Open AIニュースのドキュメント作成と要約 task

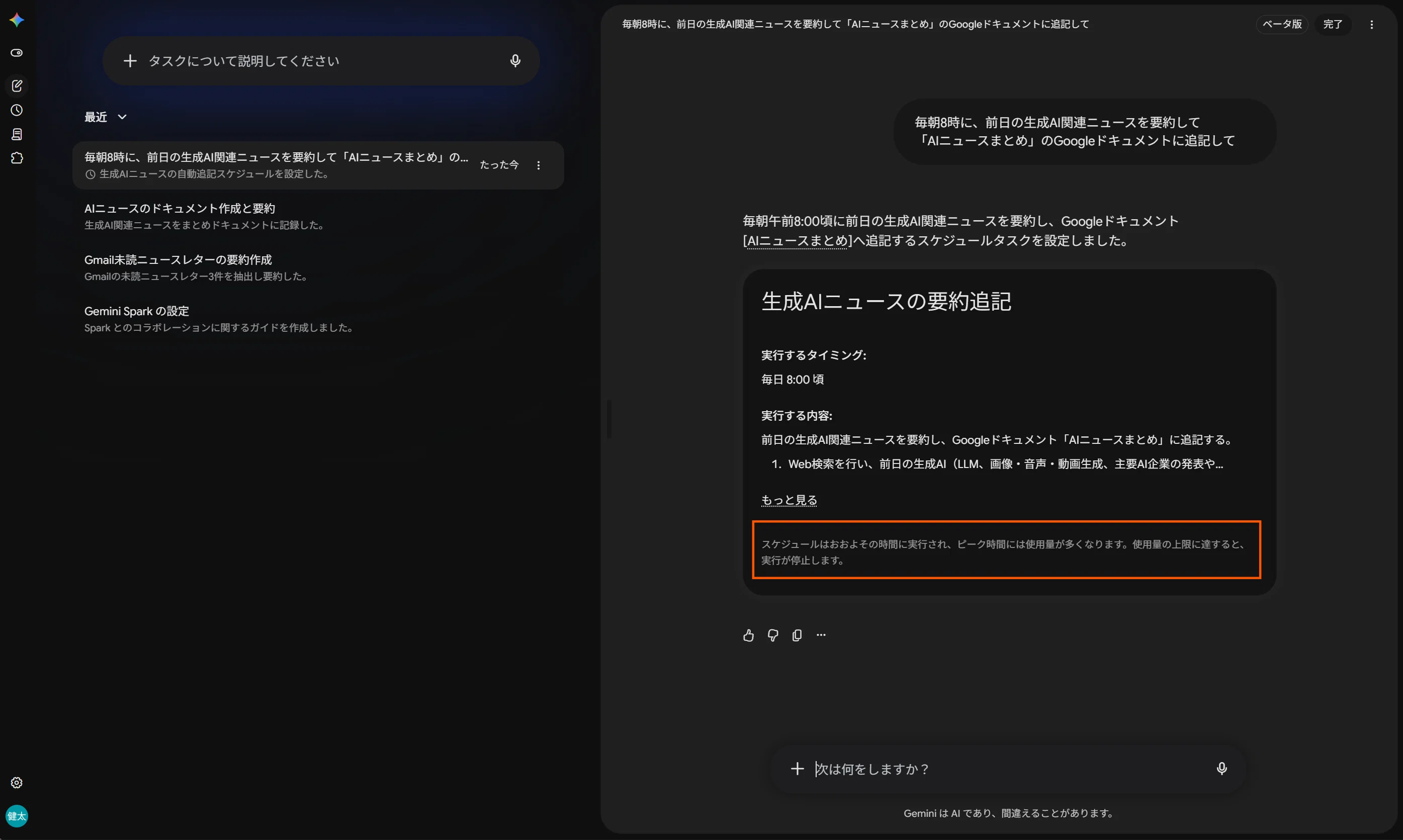click(318, 216)
